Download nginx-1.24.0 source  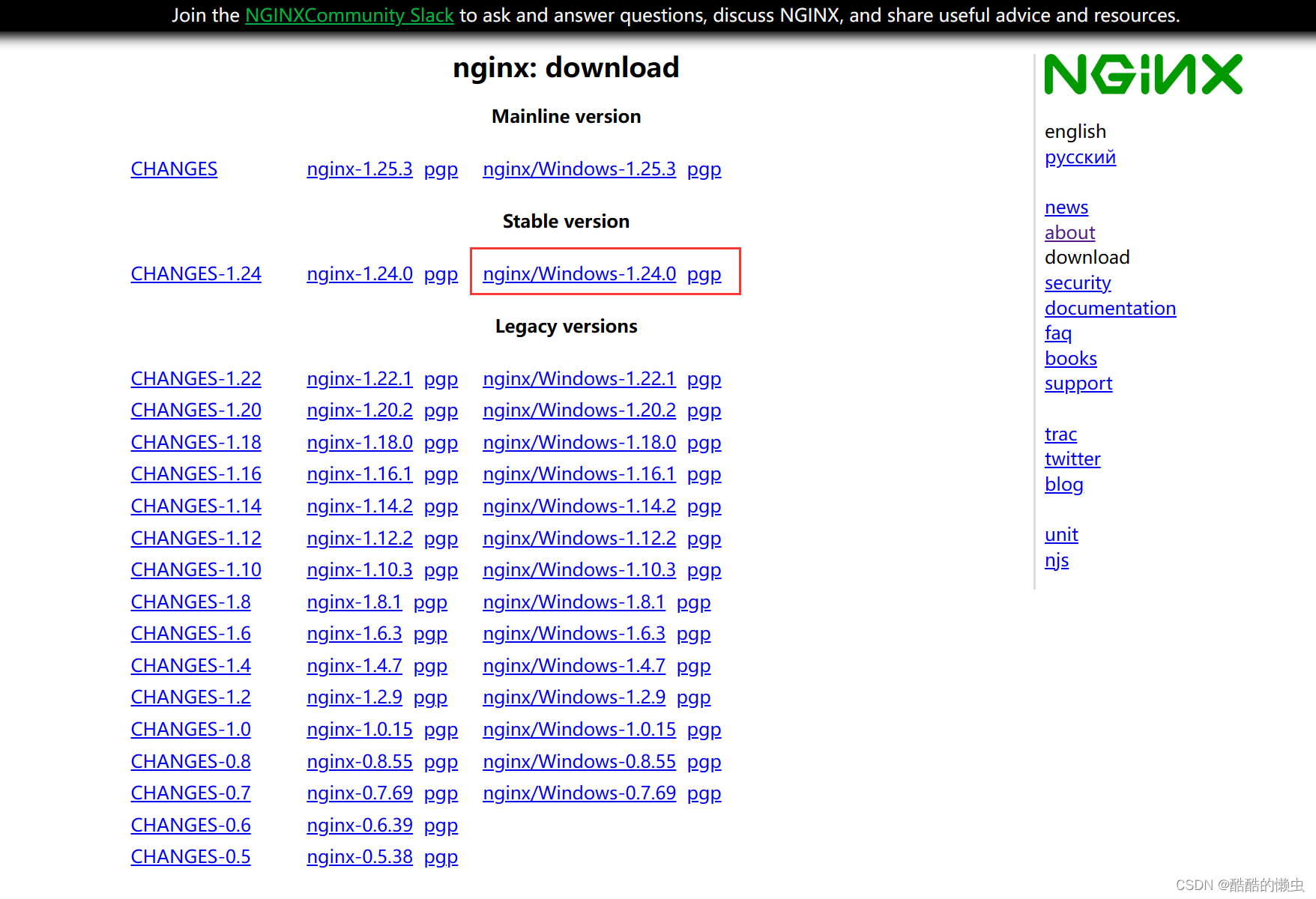(360, 274)
